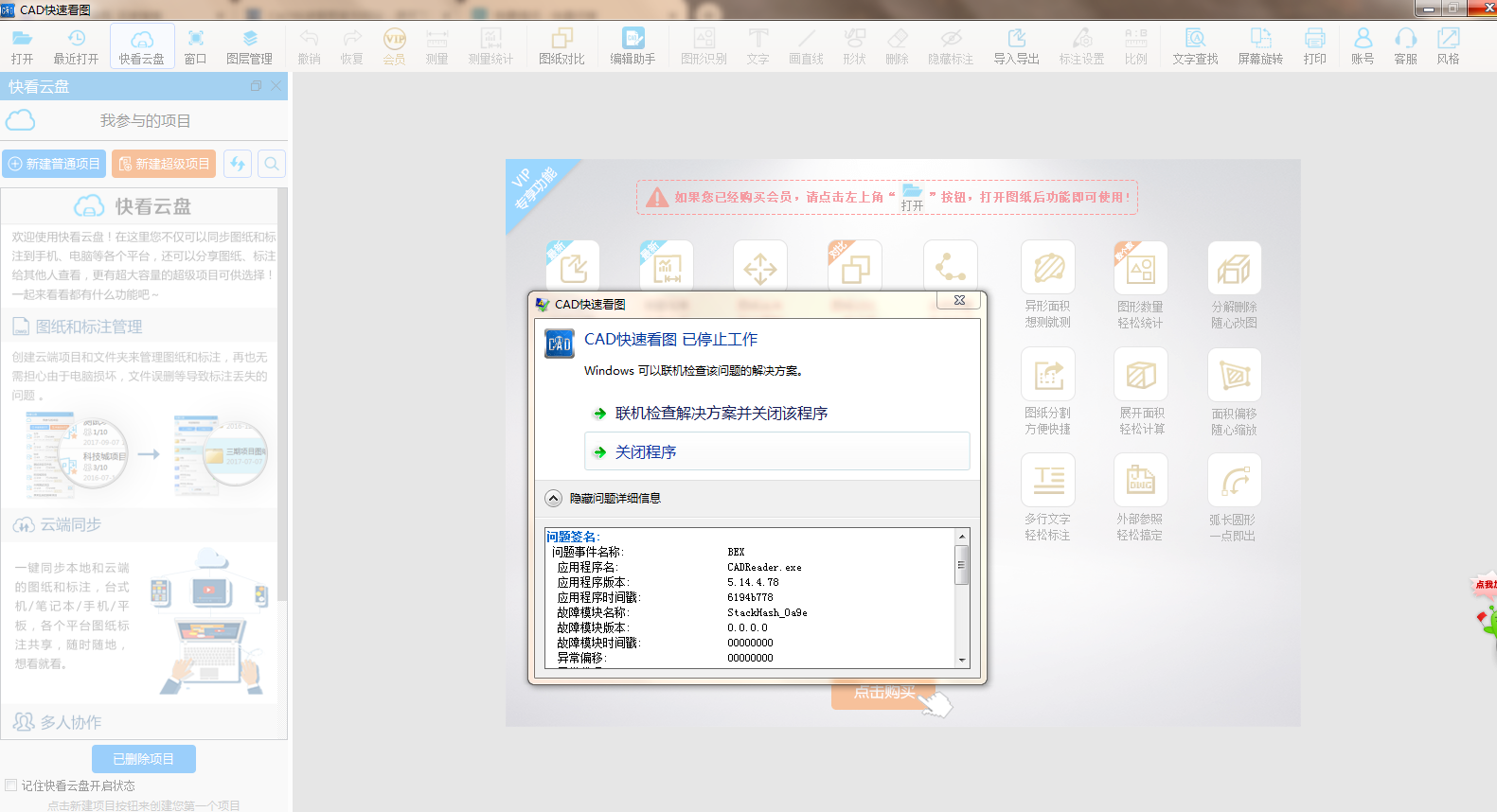Click the float/undock icon in cloud panel header
The image size is (1497, 812).
(x=256, y=86)
